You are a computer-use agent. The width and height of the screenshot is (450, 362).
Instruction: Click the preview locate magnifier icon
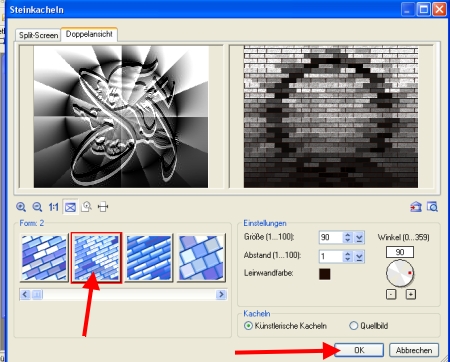point(87,207)
